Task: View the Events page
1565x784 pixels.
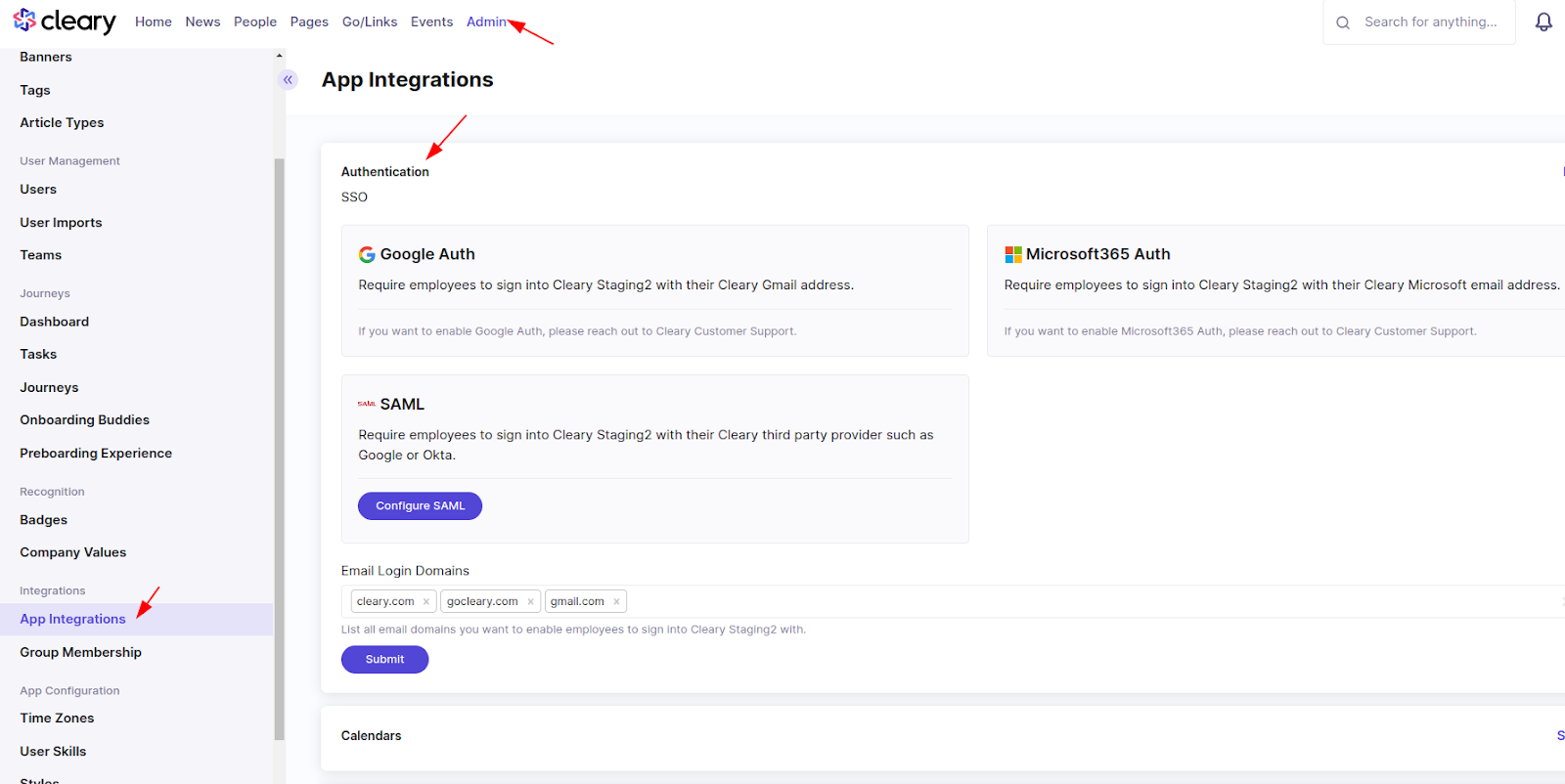Action: point(431,22)
